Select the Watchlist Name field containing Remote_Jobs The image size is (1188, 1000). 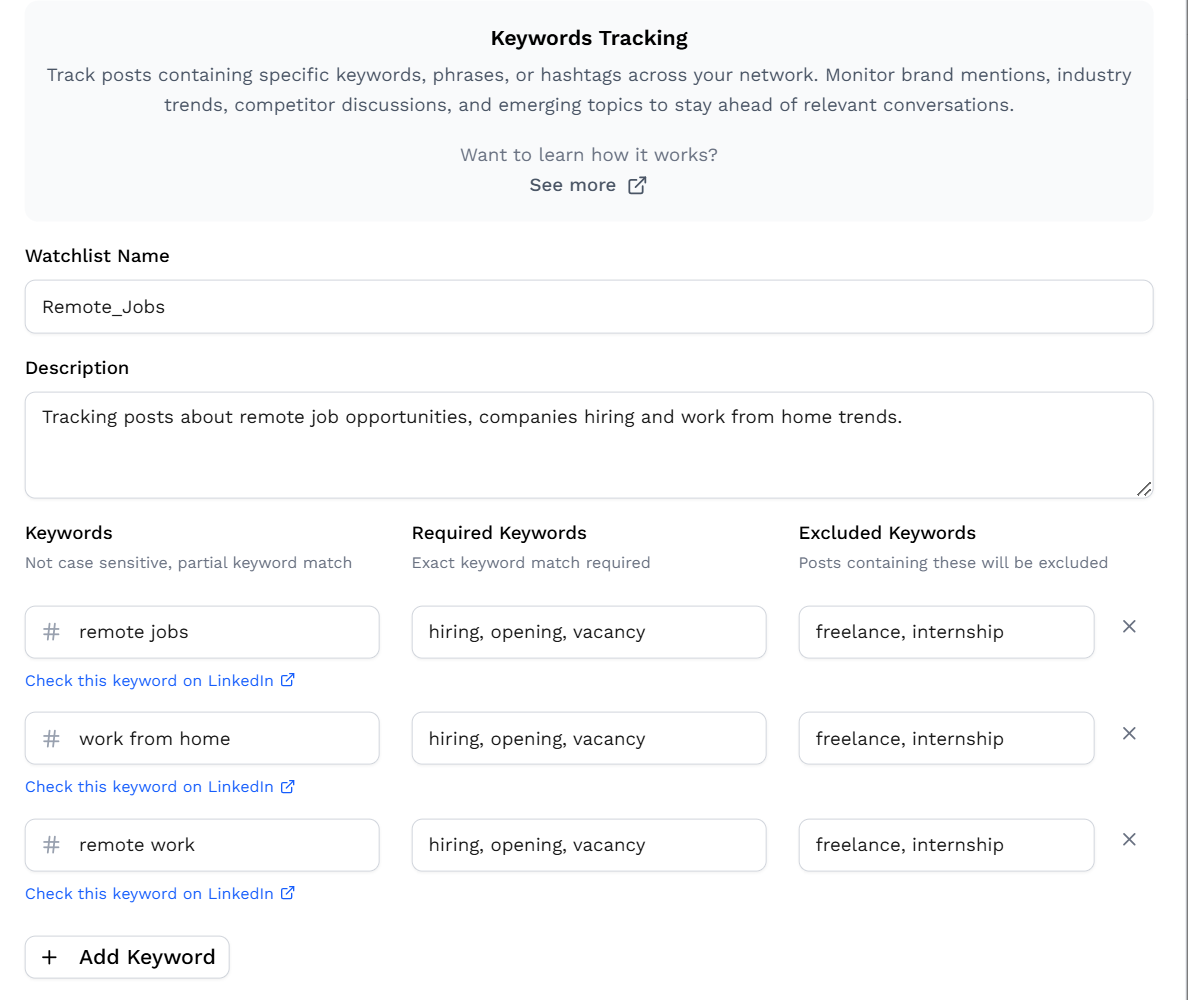coord(589,307)
